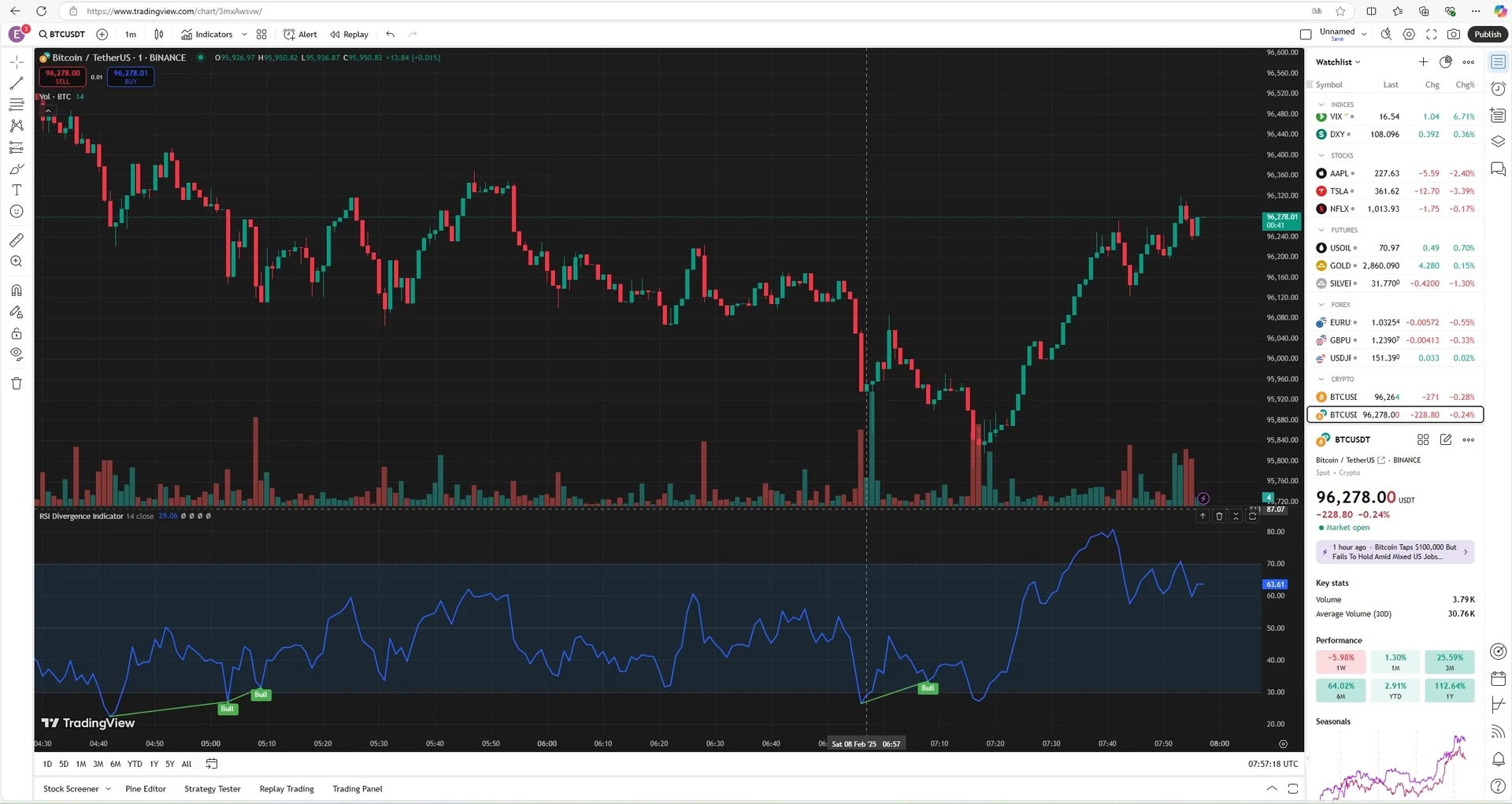
Task: Select the AAPL row in the watchlist
Action: [x=1395, y=173]
